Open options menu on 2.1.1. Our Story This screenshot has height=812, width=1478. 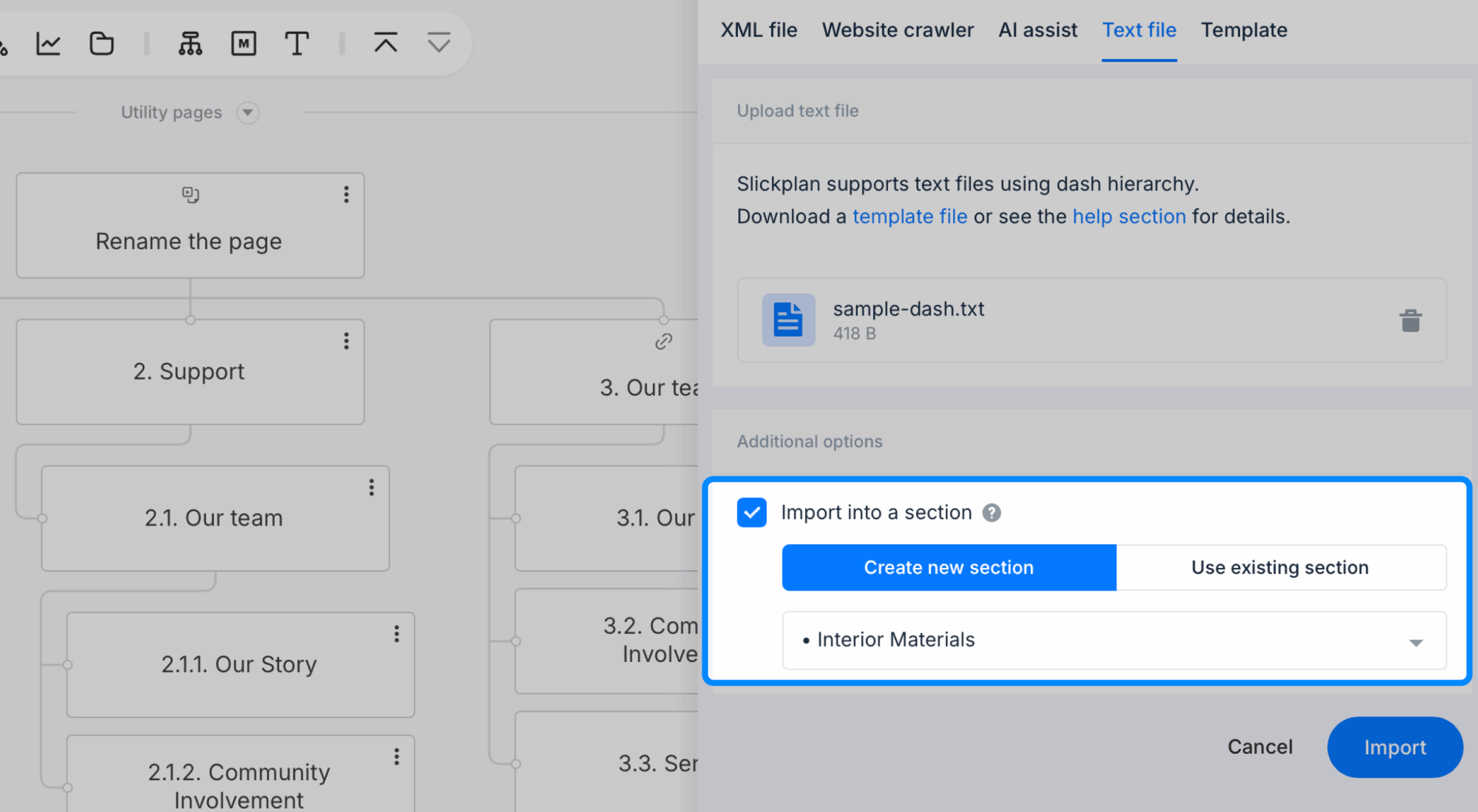[397, 634]
